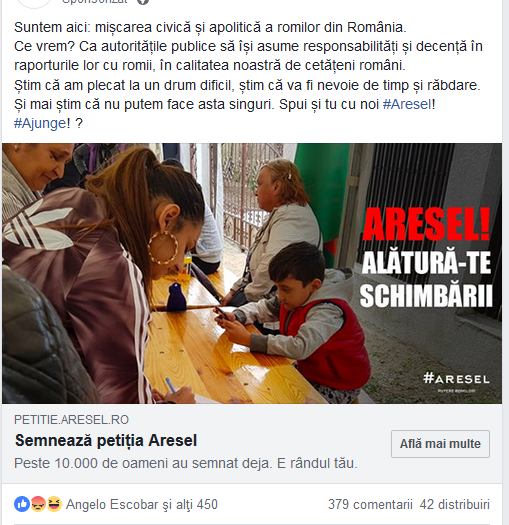
Task: Open the #Aresel hashtag link
Action: click(x=407, y=104)
